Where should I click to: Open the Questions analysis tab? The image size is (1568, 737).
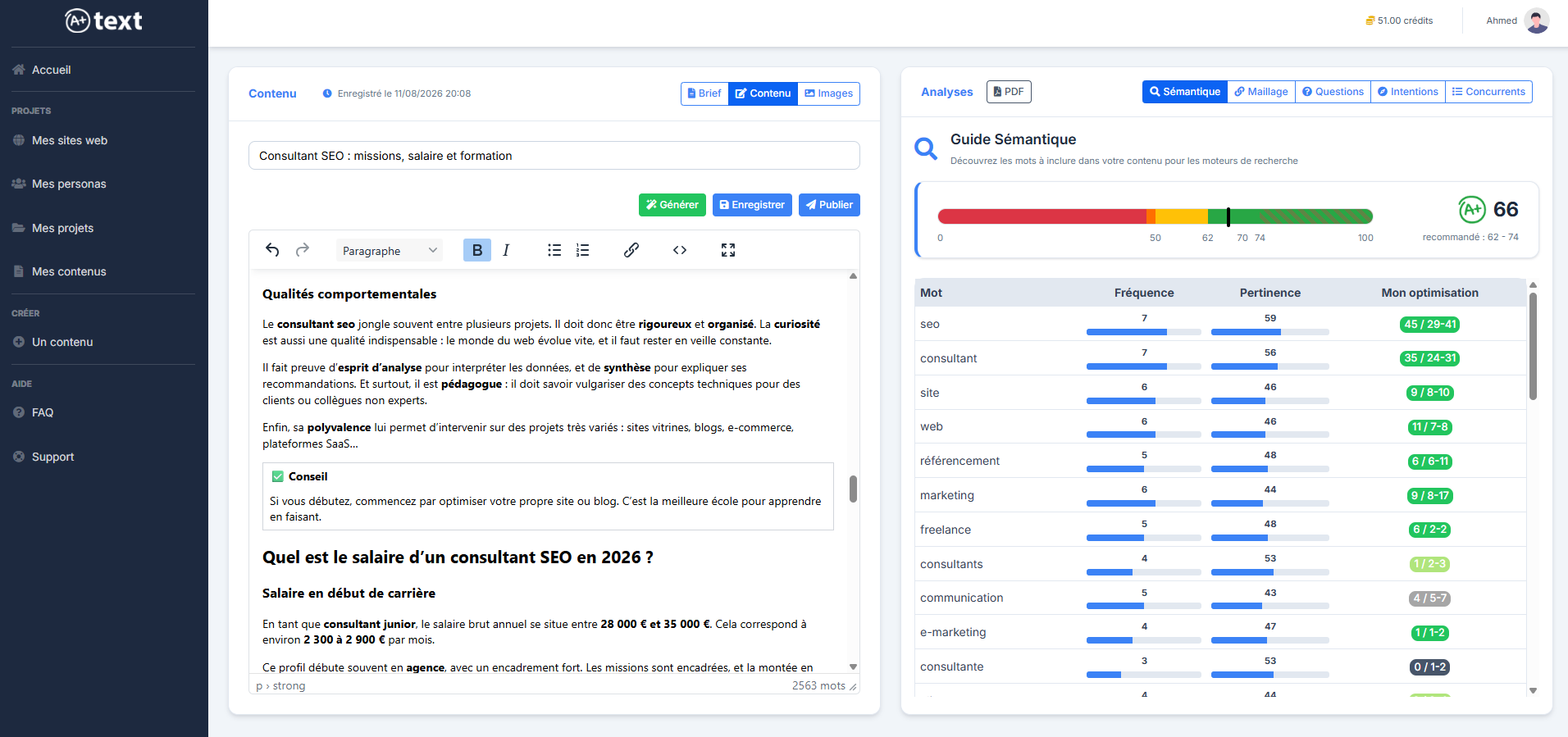click(x=1333, y=92)
